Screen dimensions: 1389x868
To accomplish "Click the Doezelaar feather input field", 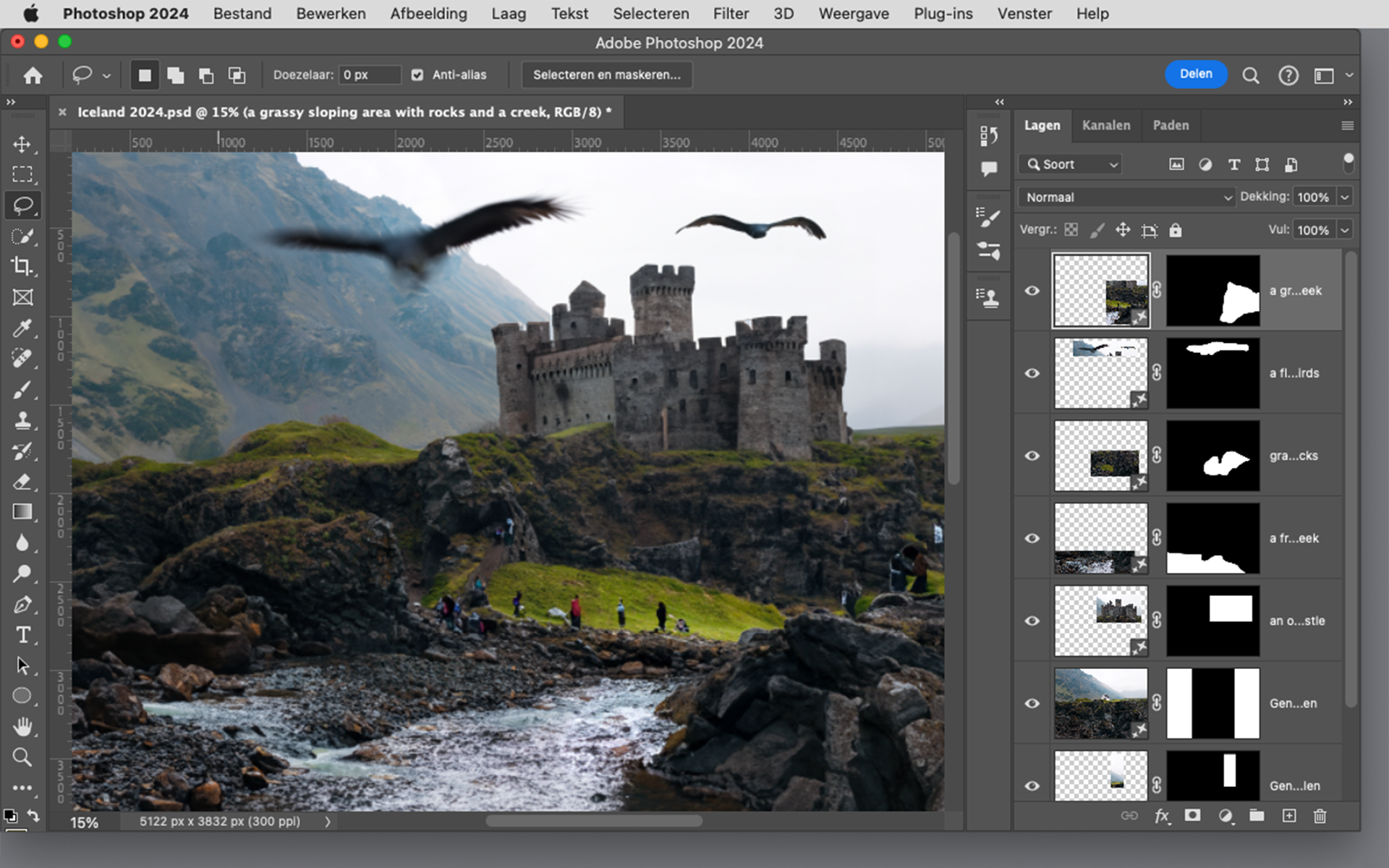I will click(369, 75).
